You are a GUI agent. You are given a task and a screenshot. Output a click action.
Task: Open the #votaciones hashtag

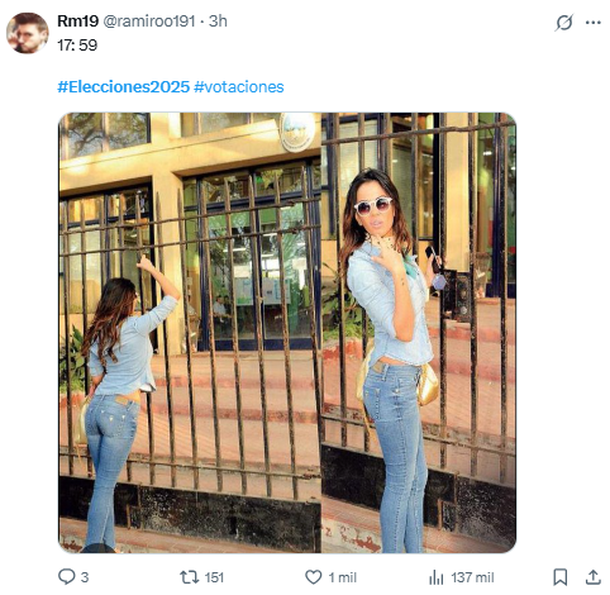click(239, 87)
